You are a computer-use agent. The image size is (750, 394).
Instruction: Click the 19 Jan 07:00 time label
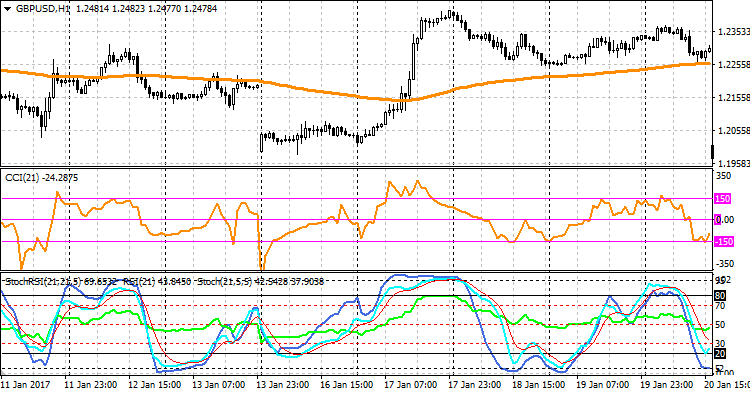tap(602, 385)
